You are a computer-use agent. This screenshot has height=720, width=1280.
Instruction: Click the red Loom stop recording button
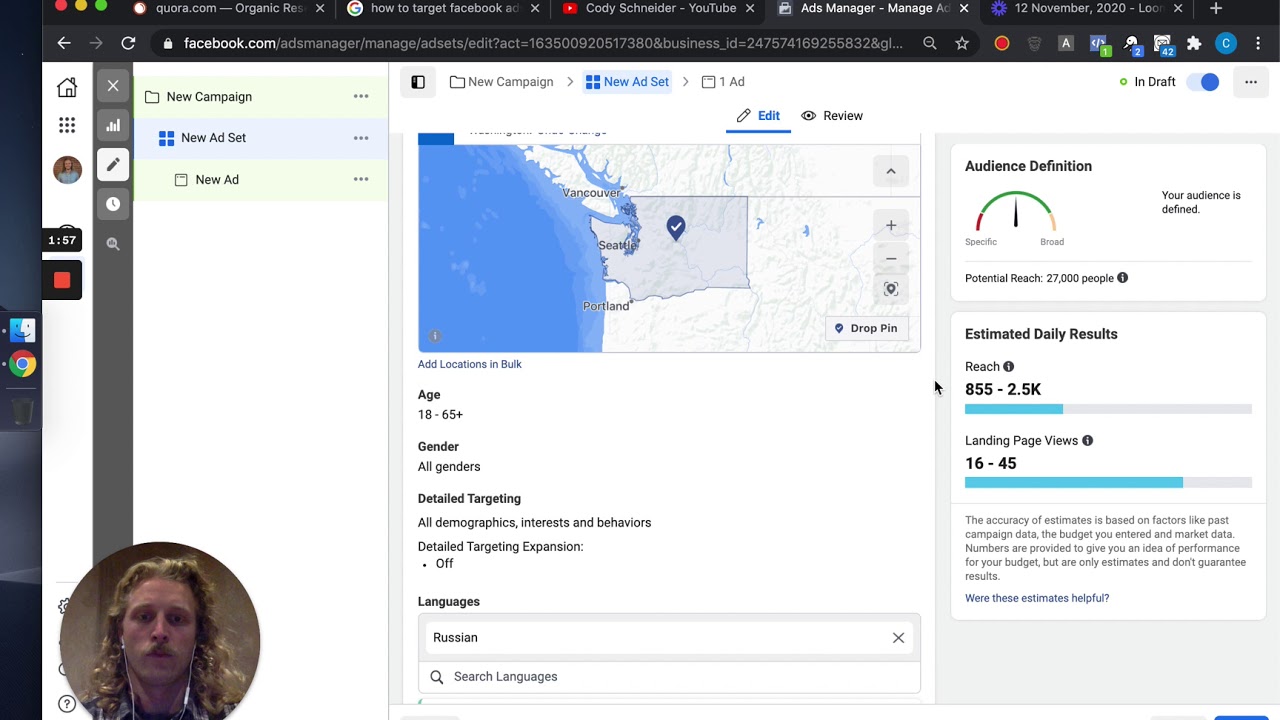point(62,280)
